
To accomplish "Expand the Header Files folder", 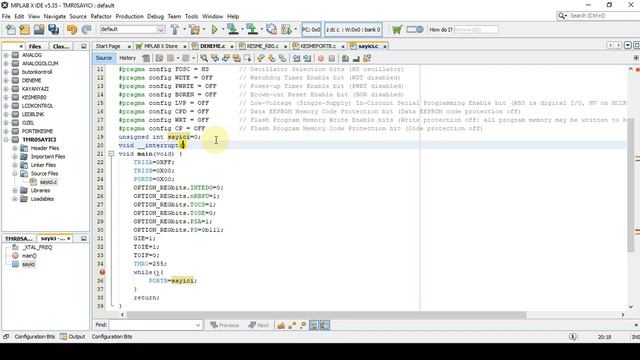I will click(15, 148).
